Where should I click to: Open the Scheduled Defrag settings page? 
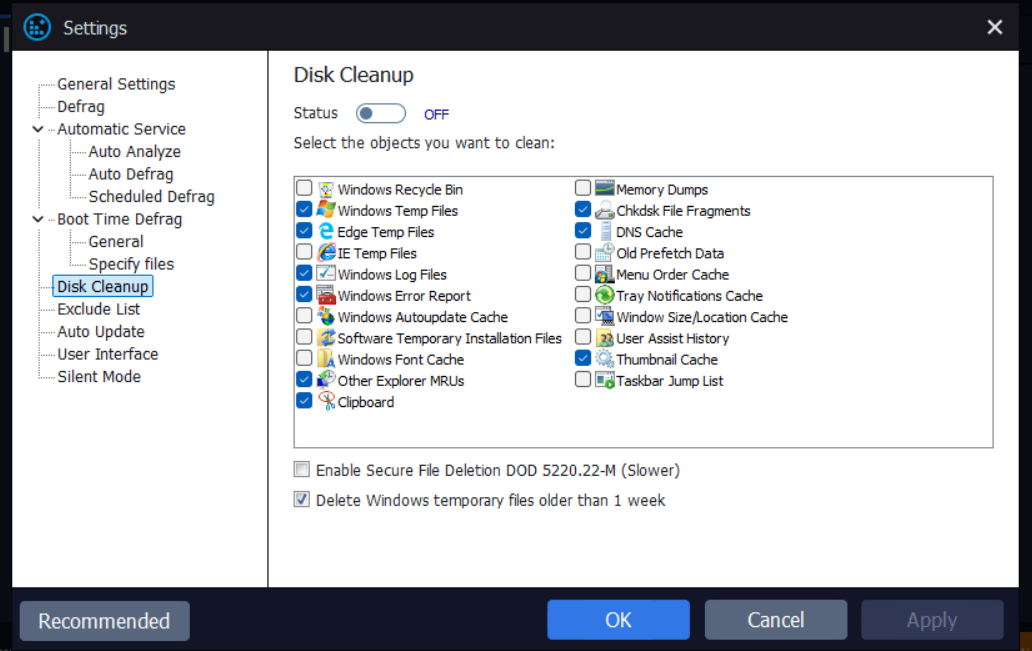coord(151,197)
